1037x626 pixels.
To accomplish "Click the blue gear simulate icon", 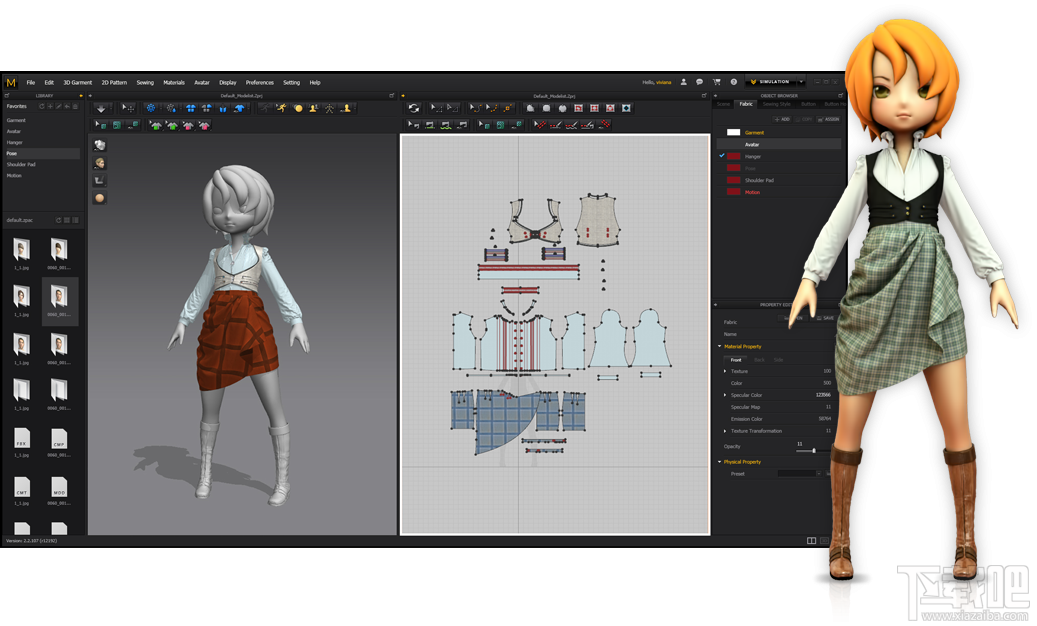I will tap(151, 108).
